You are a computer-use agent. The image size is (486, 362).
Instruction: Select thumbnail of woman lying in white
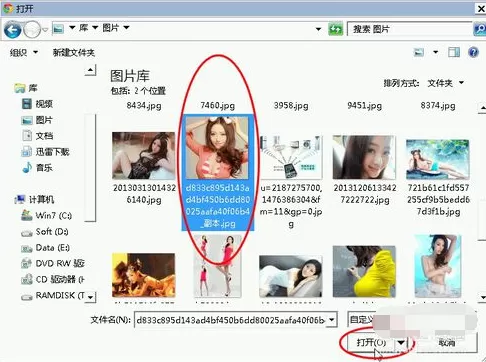(291, 276)
